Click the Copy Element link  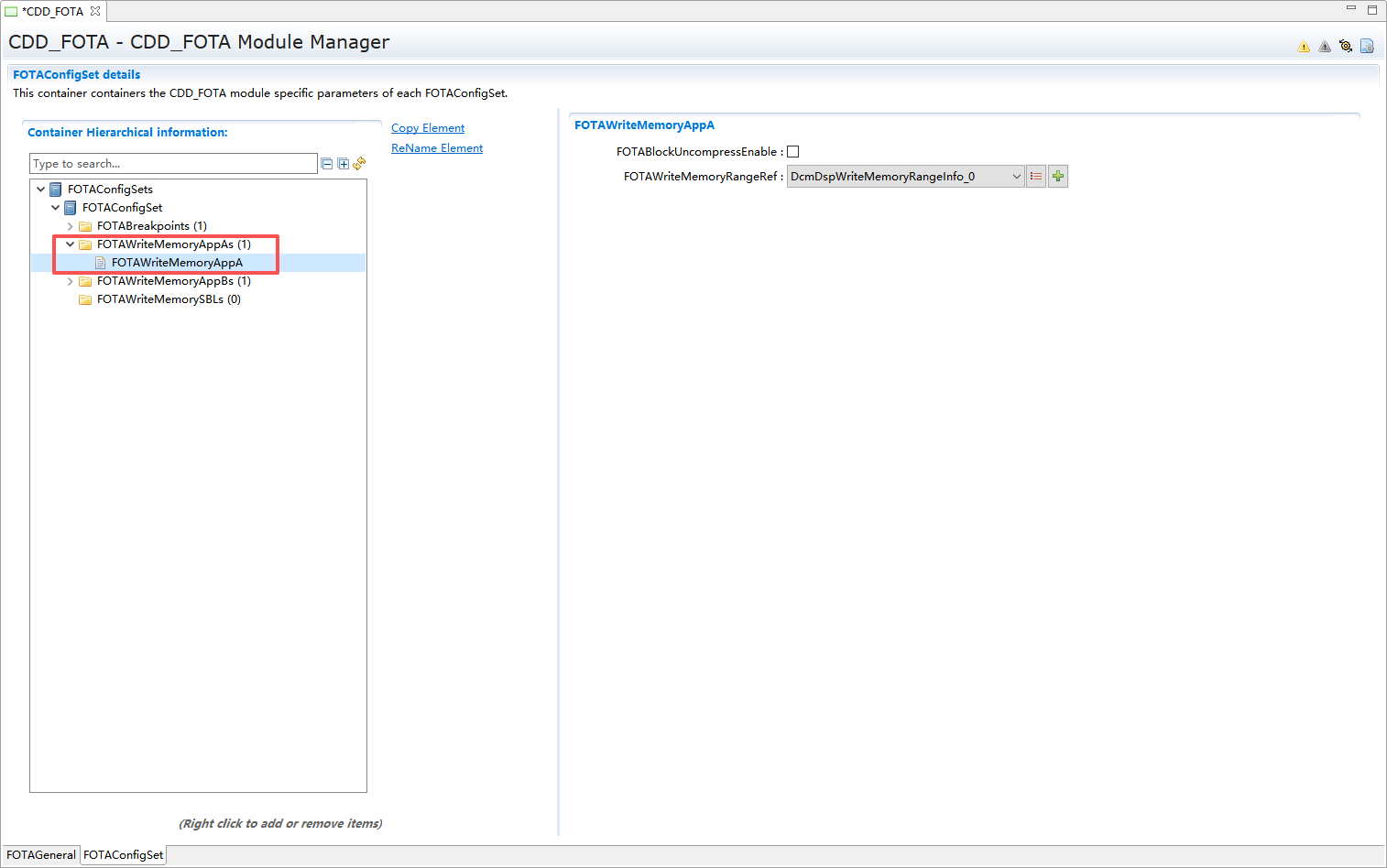coord(428,128)
